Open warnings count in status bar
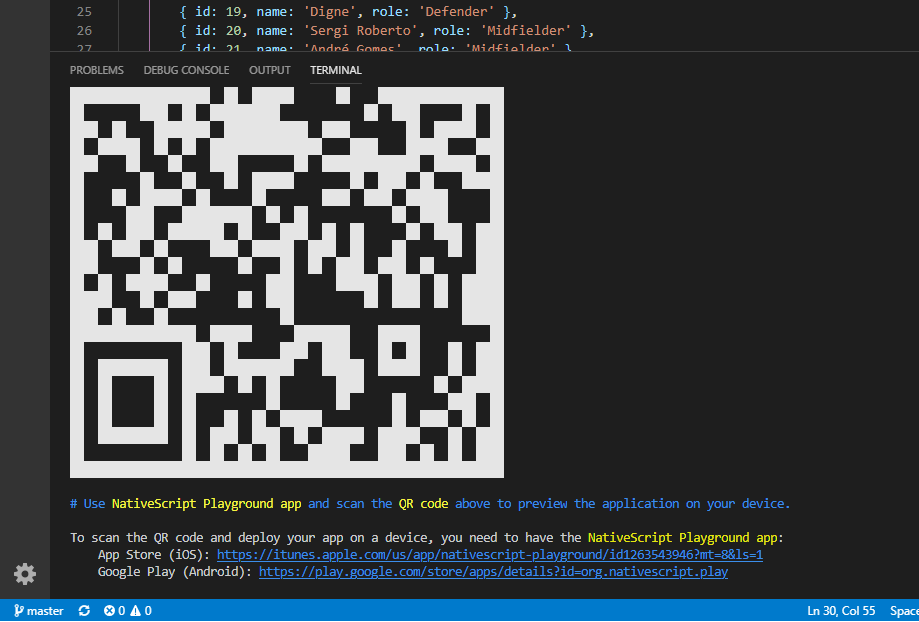919x622 pixels. pos(141,611)
